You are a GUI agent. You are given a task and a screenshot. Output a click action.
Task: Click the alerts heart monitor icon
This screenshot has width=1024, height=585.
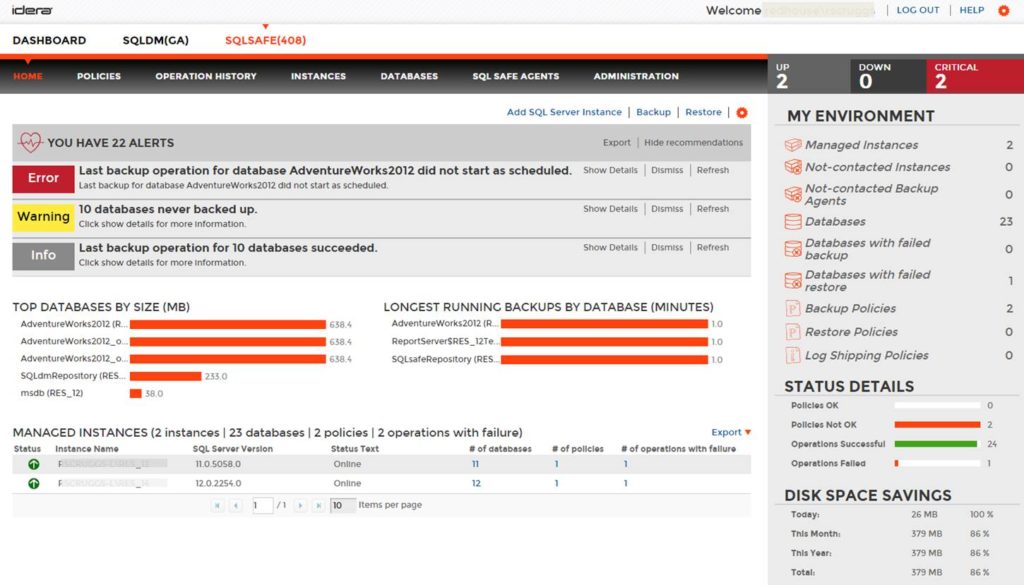[30, 142]
